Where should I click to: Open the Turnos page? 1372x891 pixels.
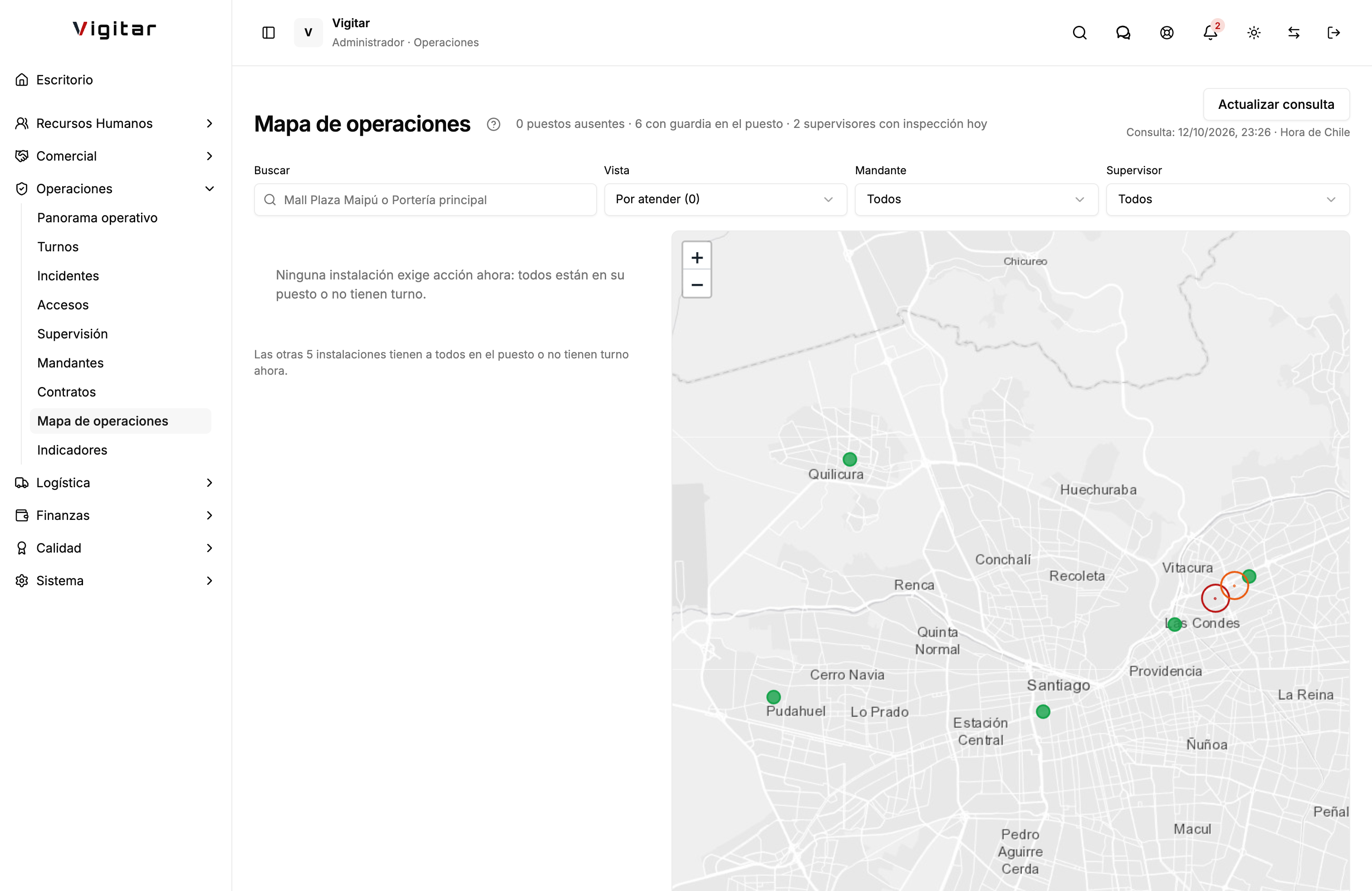121,247
